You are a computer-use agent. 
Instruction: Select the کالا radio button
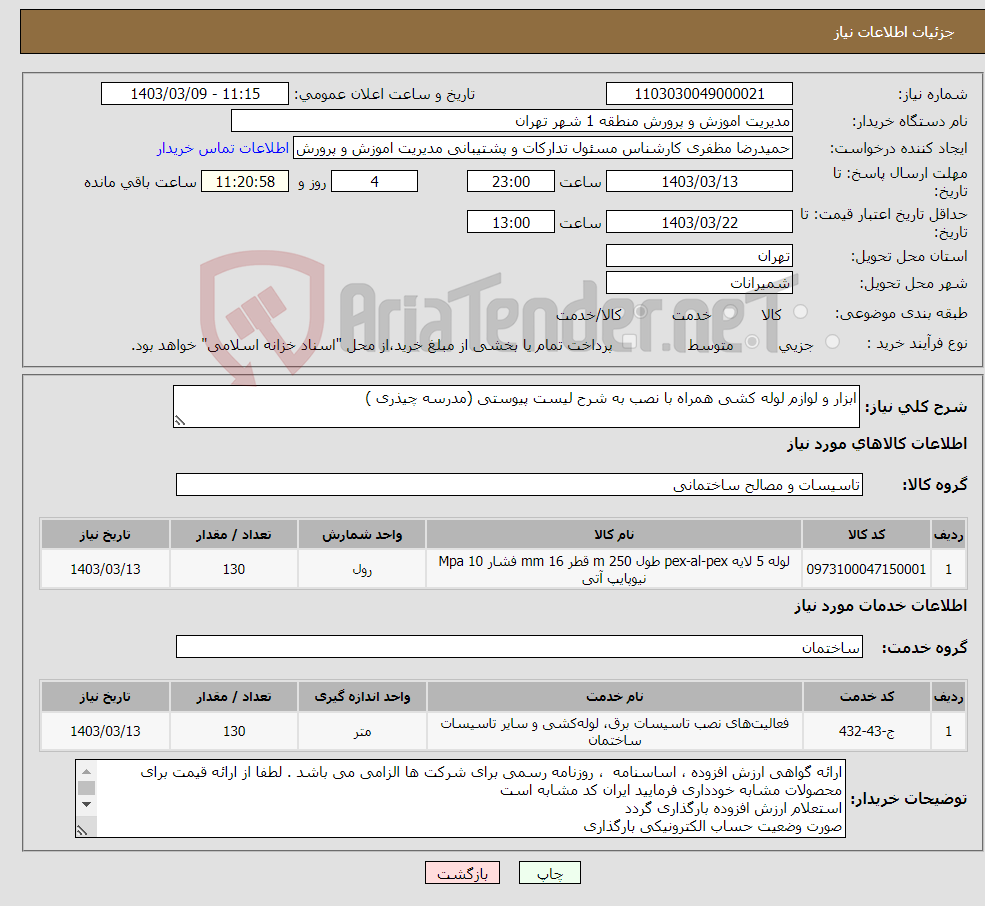[800, 312]
